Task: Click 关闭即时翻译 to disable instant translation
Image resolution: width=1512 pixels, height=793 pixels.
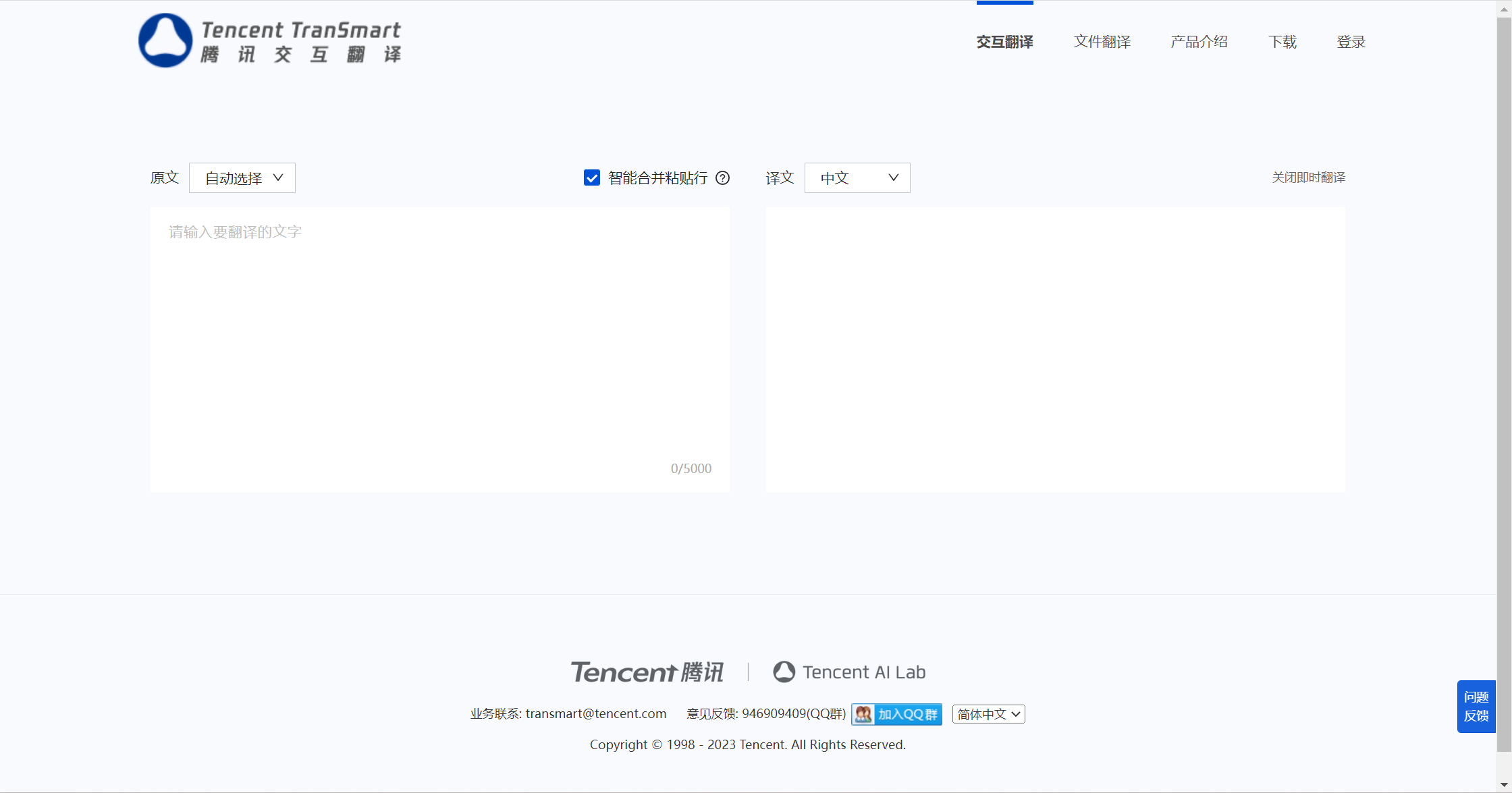Action: [1307, 177]
